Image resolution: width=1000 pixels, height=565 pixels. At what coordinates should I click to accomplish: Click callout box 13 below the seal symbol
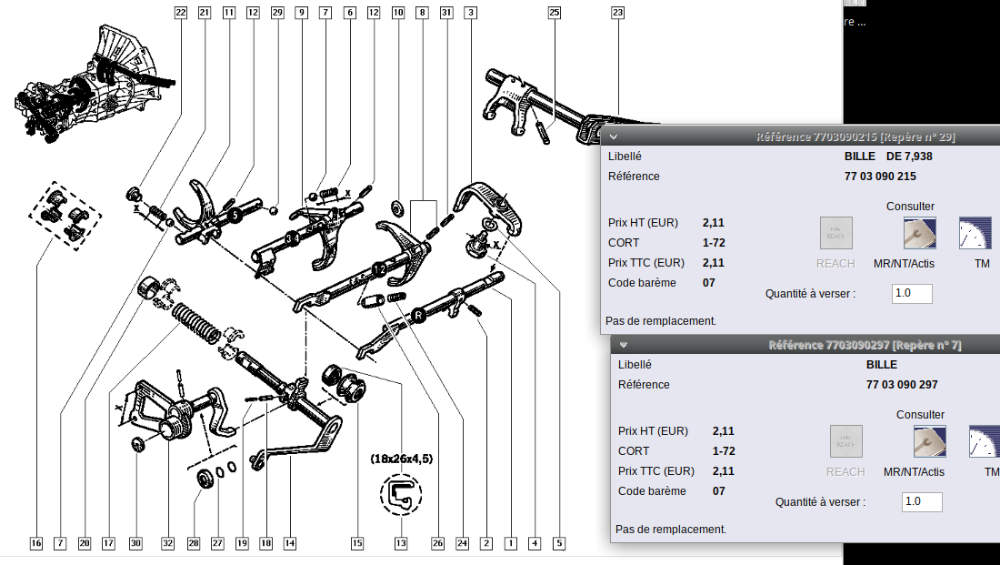401,544
